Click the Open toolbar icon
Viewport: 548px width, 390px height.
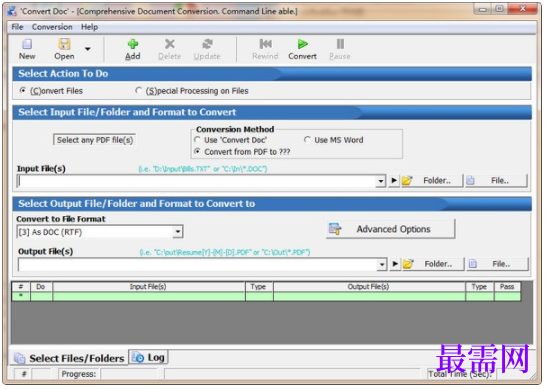pyautogui.click(x=64, y=44)
